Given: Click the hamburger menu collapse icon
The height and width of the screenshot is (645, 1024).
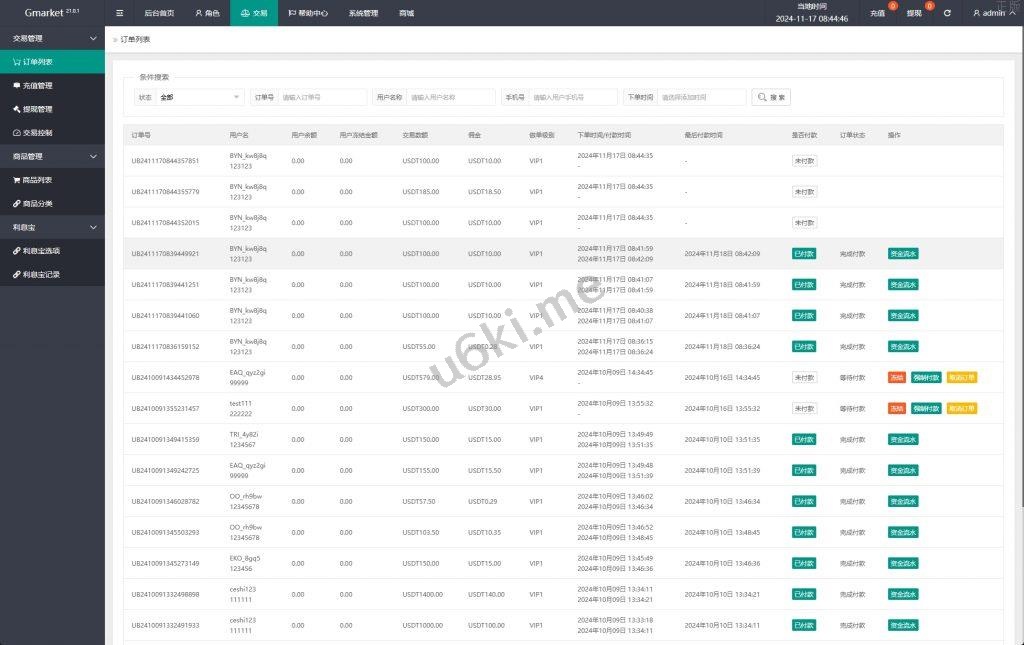Looking at the screenshot, I should 120,13.
